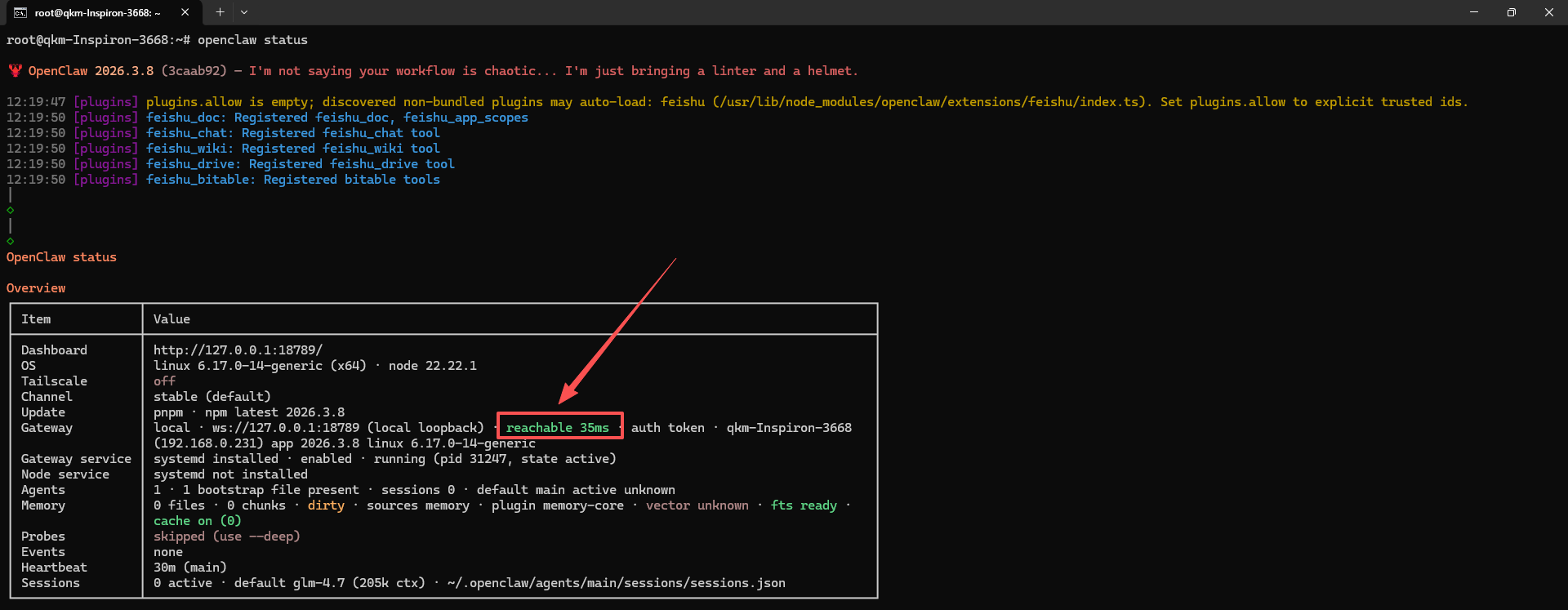Open the http://127.0.0.1:18789/ dashboard URL
Screen dimensions: 1568x610
[x=238, y=350]
